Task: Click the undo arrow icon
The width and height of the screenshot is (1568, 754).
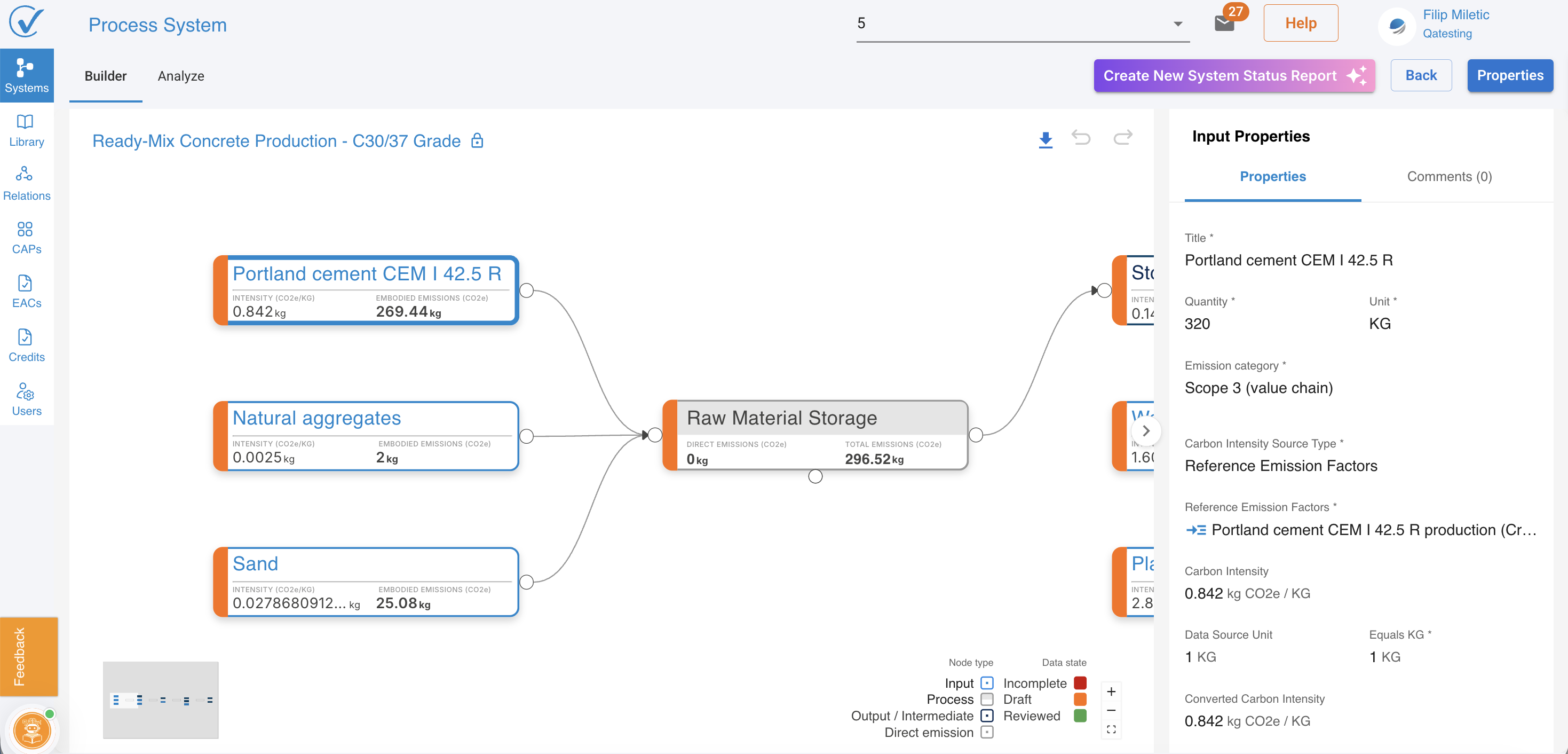Action: point(1081,138)
